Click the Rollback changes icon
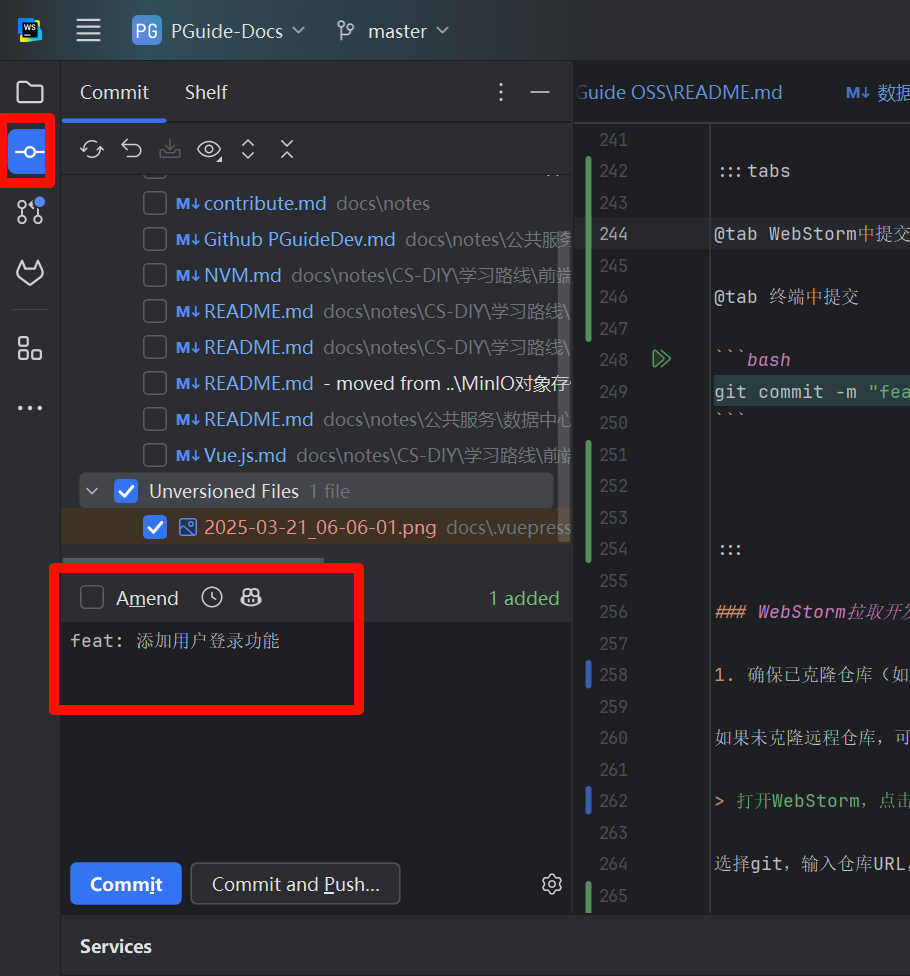This screenshot has height=976, width=910. point(131,149)
